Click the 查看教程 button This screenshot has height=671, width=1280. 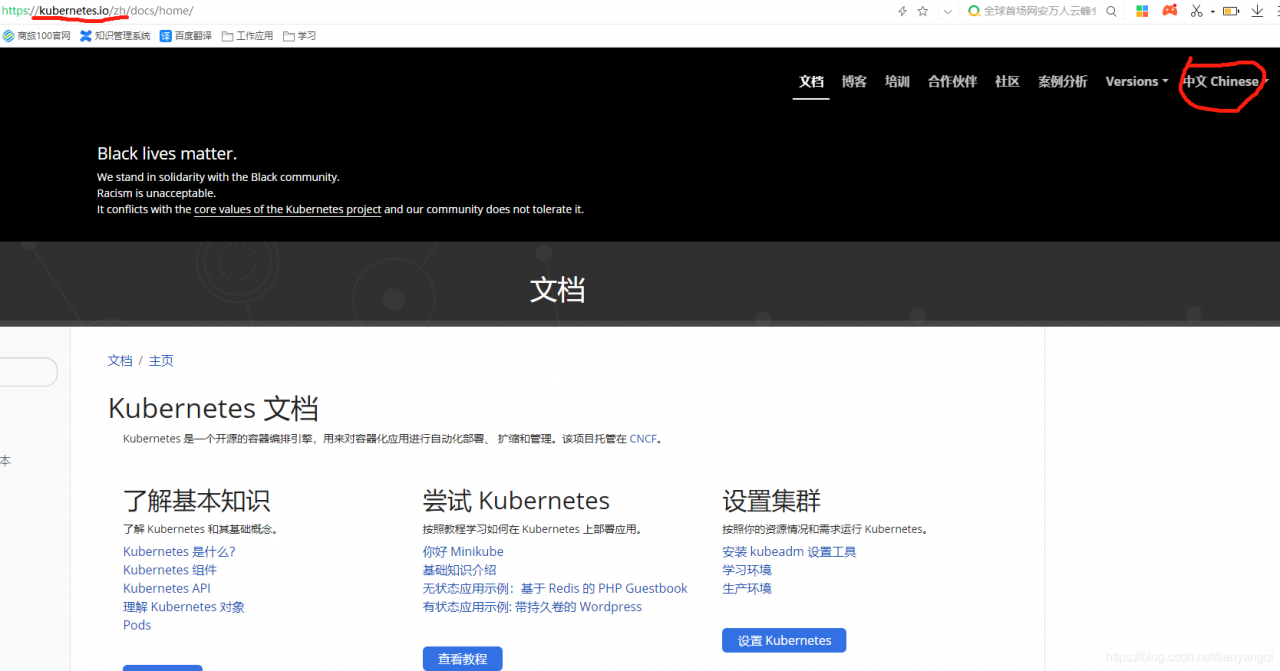tap(462, 659)
